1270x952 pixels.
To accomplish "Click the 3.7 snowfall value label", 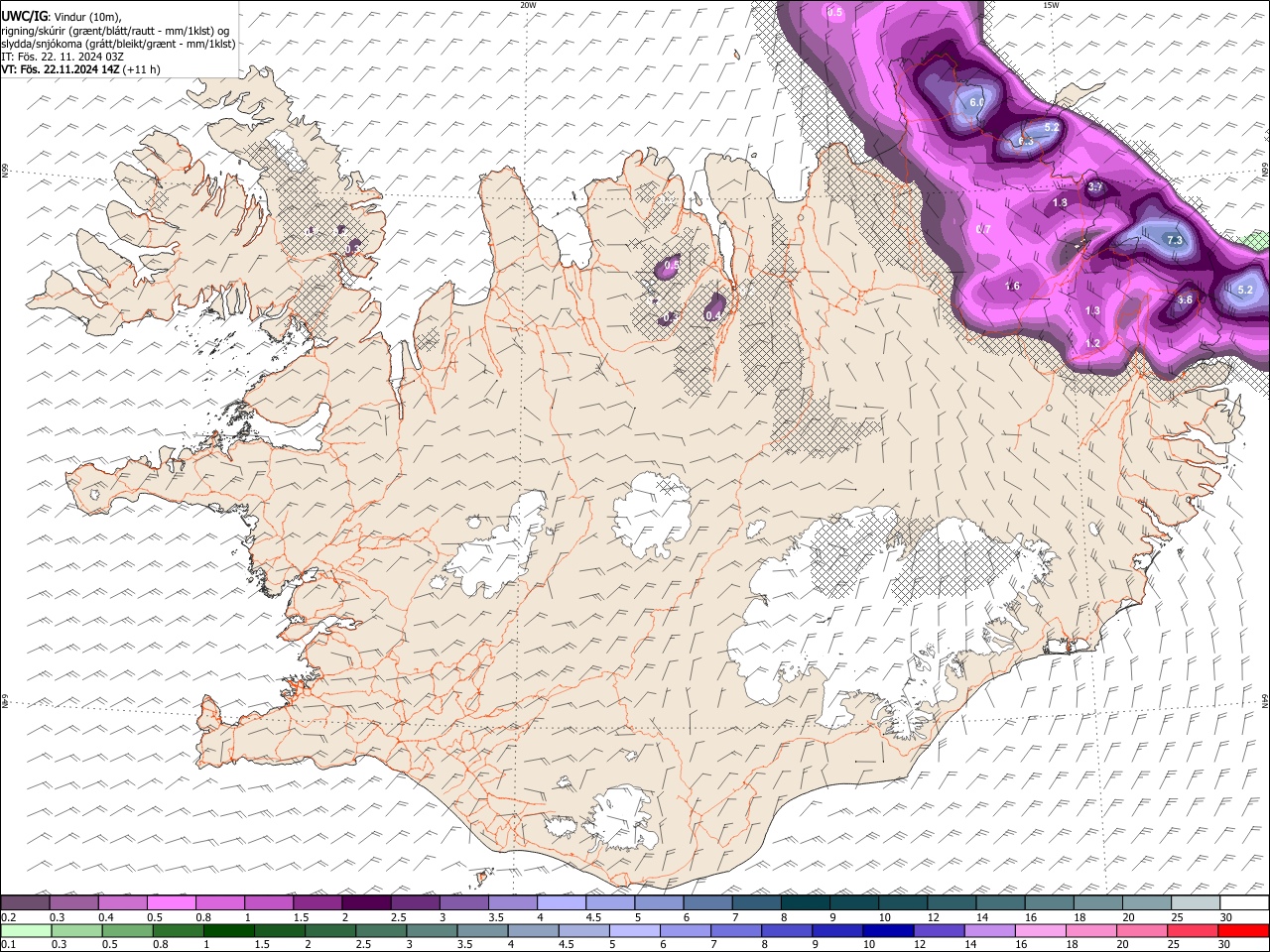I will click(1095, 186).
